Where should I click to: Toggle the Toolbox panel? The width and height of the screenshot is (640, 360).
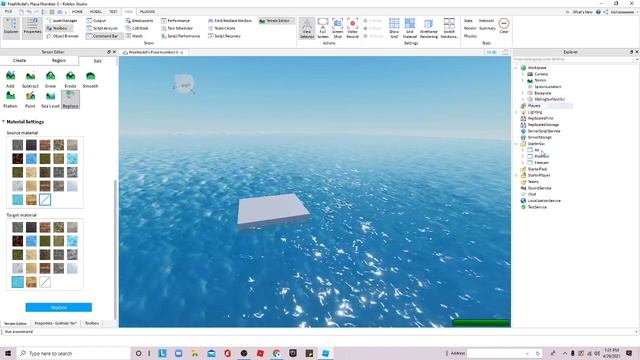click(x=59, y=28)
